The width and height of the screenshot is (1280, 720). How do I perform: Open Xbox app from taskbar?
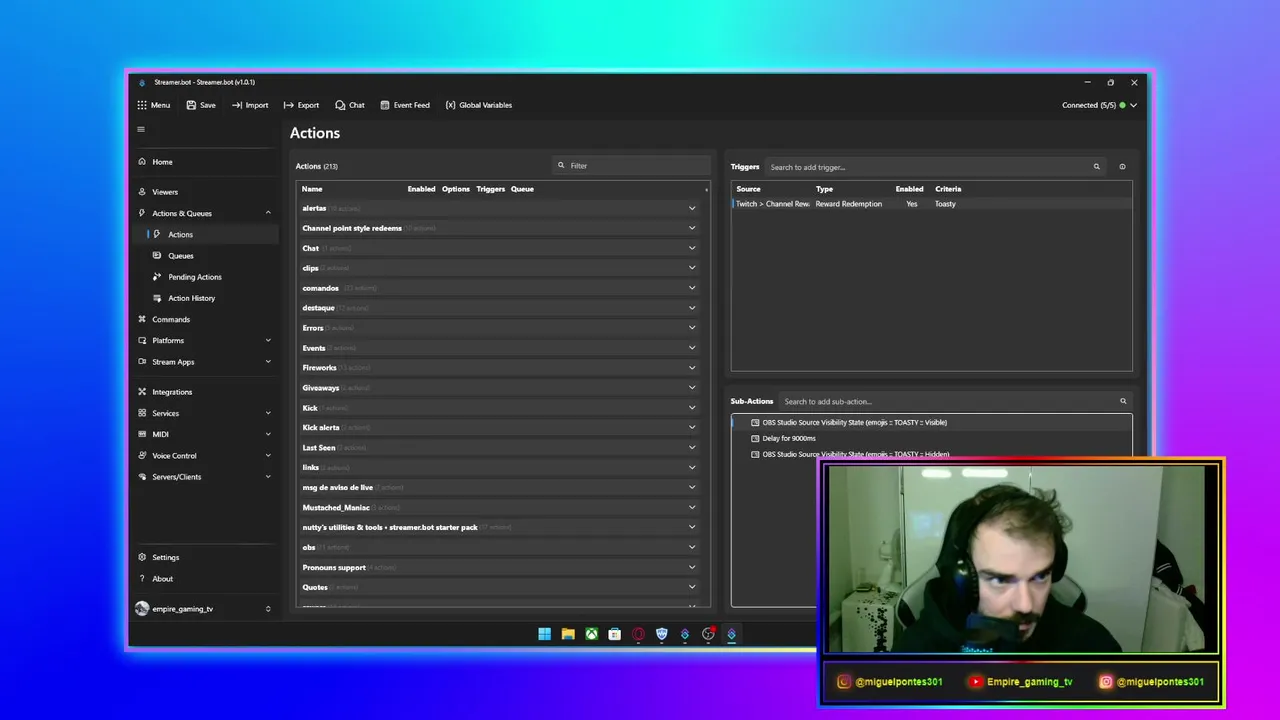(592, 634)
